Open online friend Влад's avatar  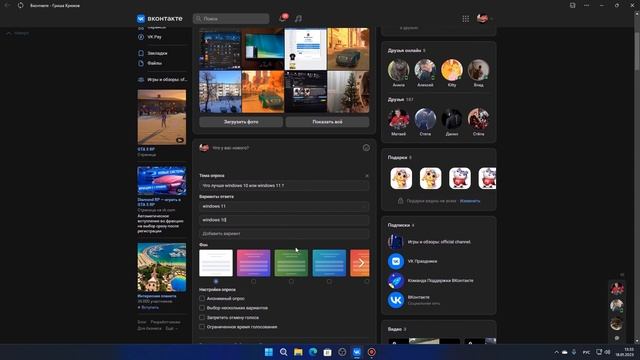(478, 70)
